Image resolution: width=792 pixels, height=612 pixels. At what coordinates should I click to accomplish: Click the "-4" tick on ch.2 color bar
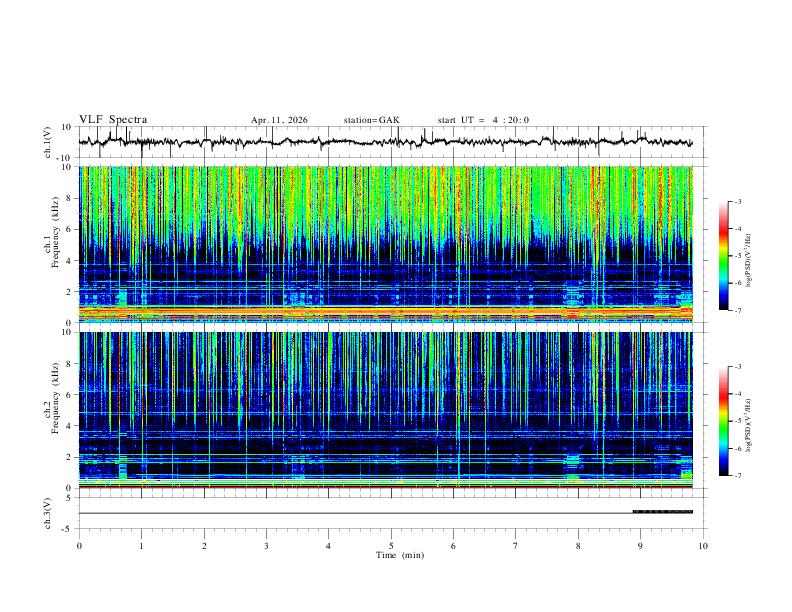pos(737,394)
